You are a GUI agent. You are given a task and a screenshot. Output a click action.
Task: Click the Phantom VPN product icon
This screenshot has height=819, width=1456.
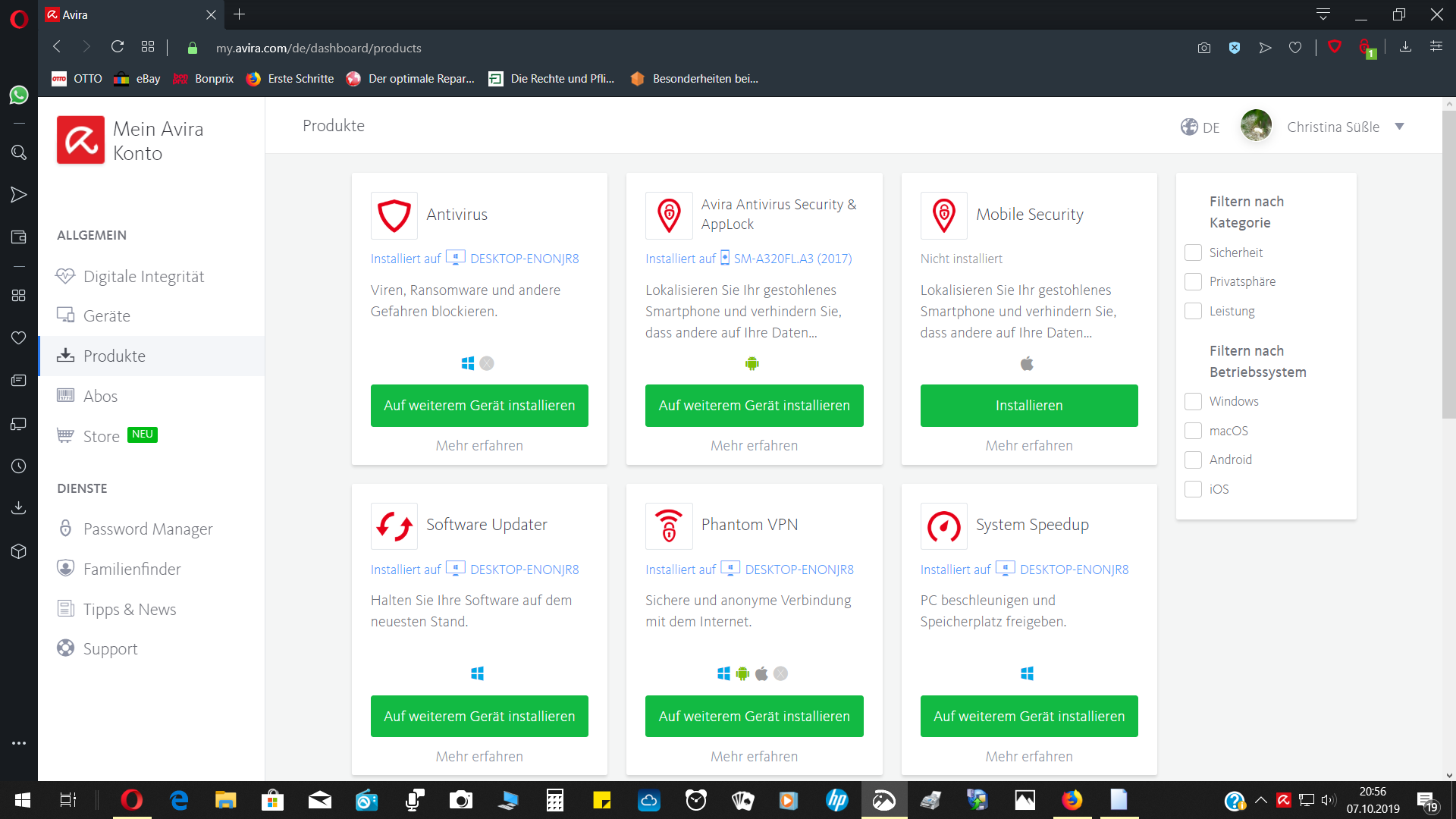tap(669, 526)
